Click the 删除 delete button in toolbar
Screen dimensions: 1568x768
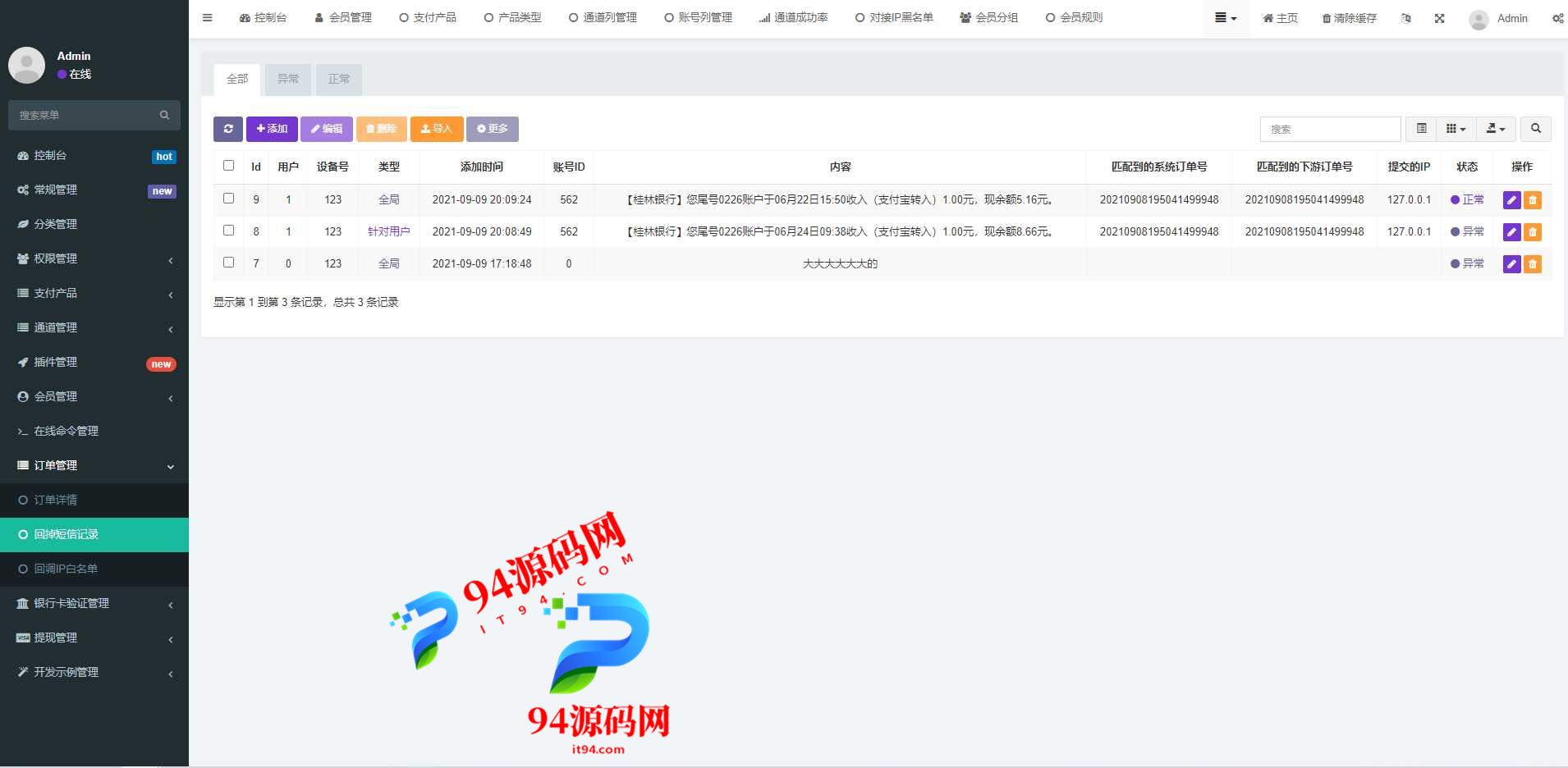click(382, 129)
